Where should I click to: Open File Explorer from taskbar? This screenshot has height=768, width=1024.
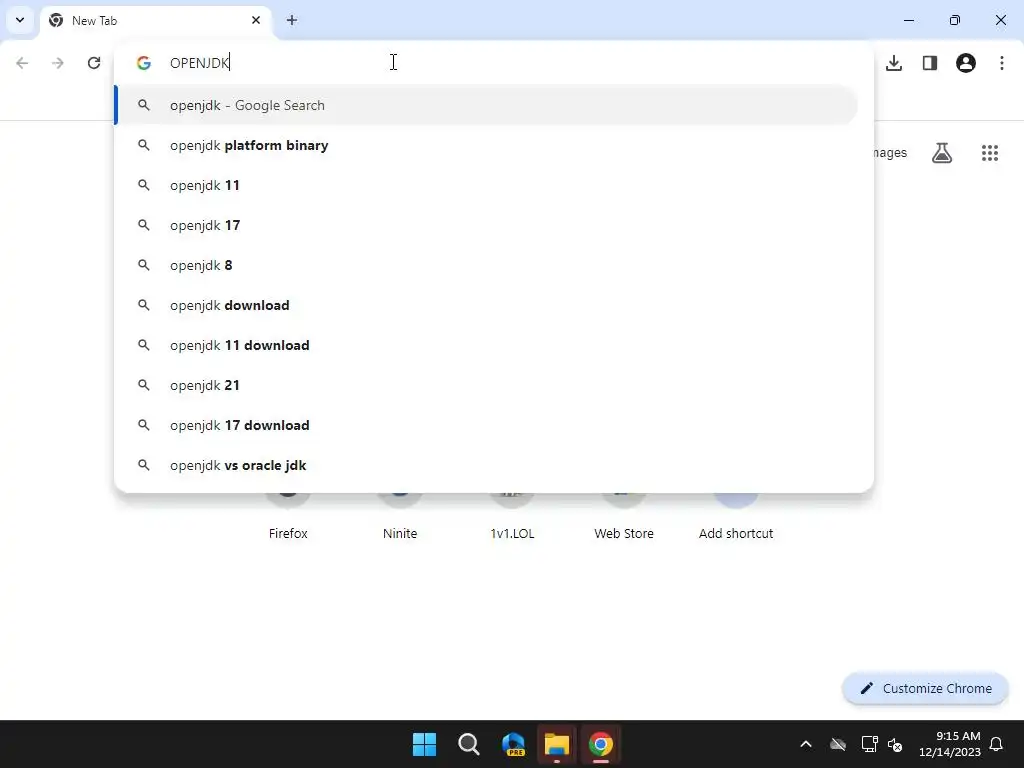coord(557,744)
